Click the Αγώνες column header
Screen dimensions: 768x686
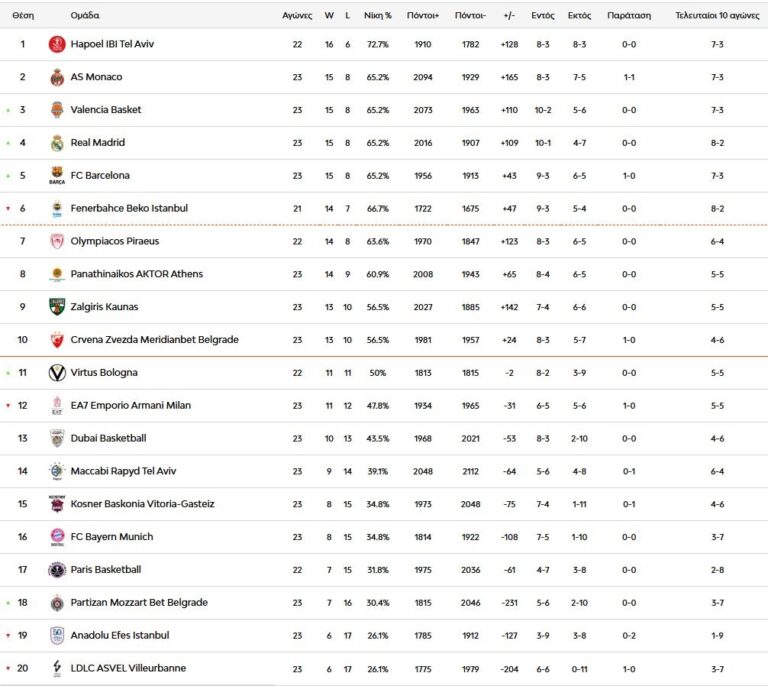[297, 16]
